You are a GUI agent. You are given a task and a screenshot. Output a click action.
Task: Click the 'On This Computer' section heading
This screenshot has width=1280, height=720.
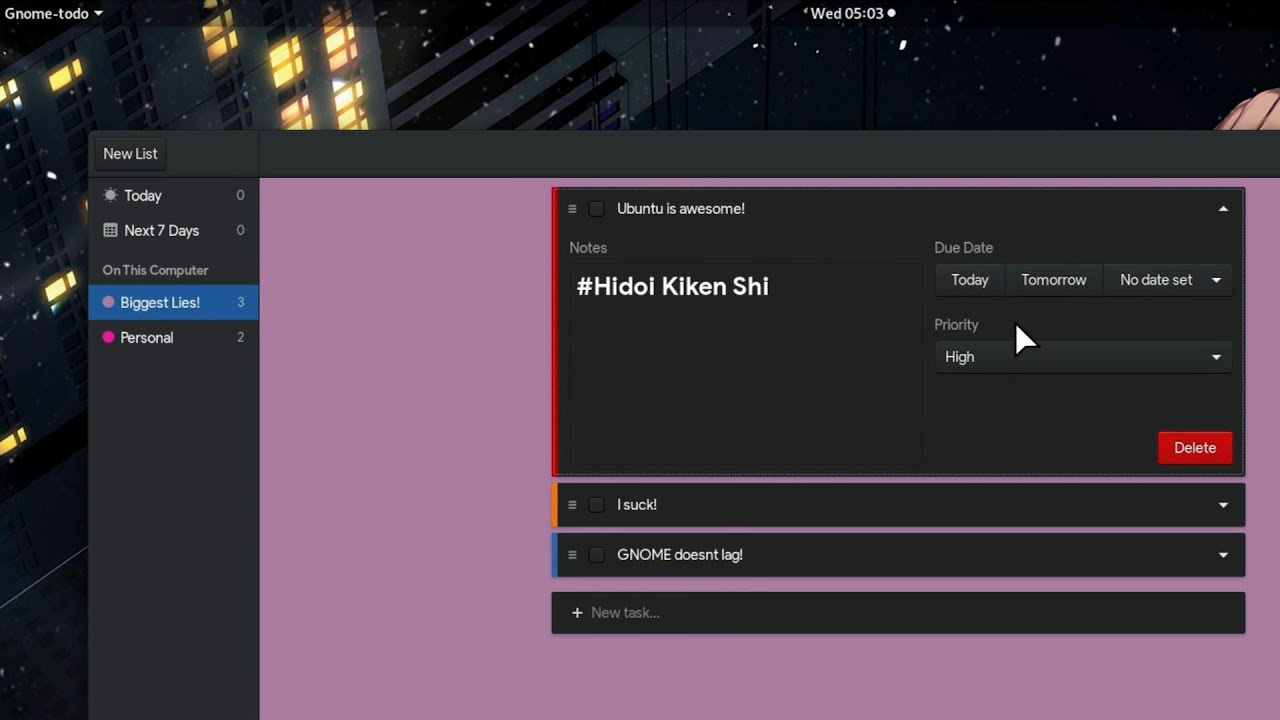[155, 270]
